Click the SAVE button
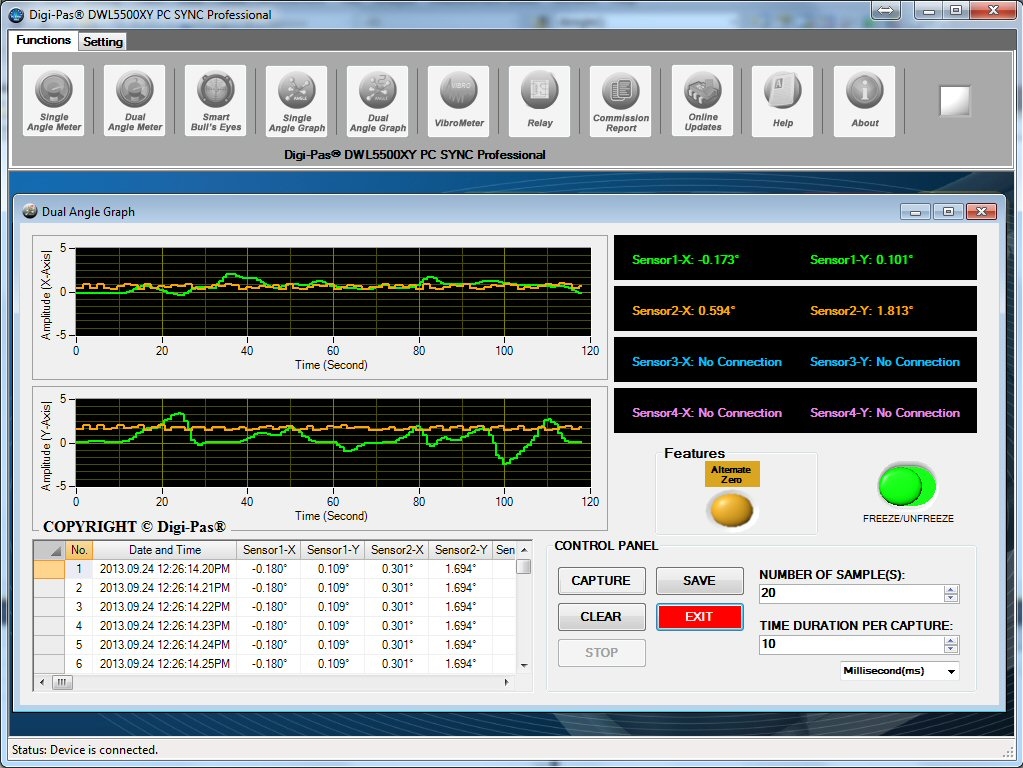Image resolution: width=1023 pixels, height=768 pixels. (699, 581)
